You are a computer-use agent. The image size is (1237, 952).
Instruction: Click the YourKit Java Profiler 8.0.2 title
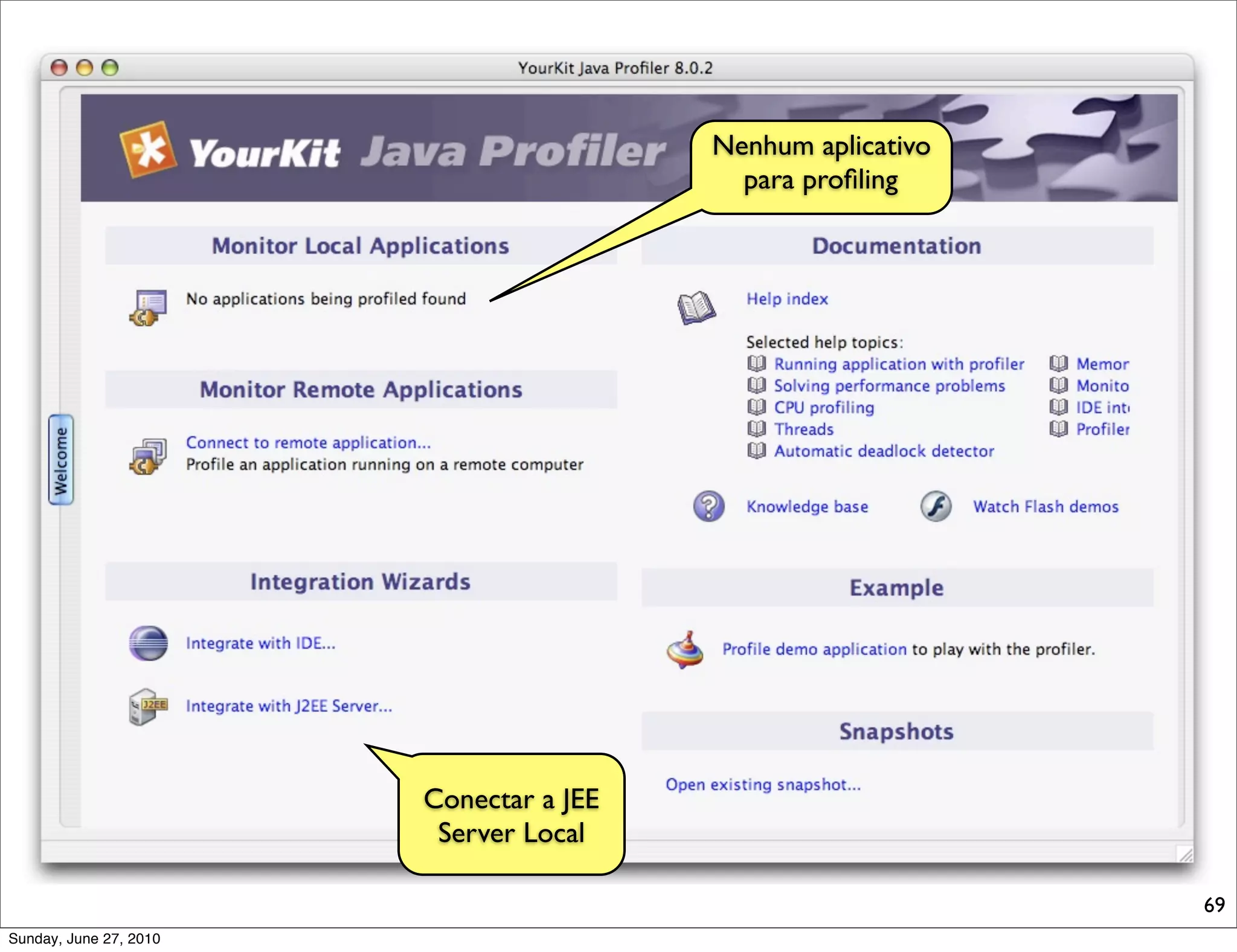[x=615, y=68]
